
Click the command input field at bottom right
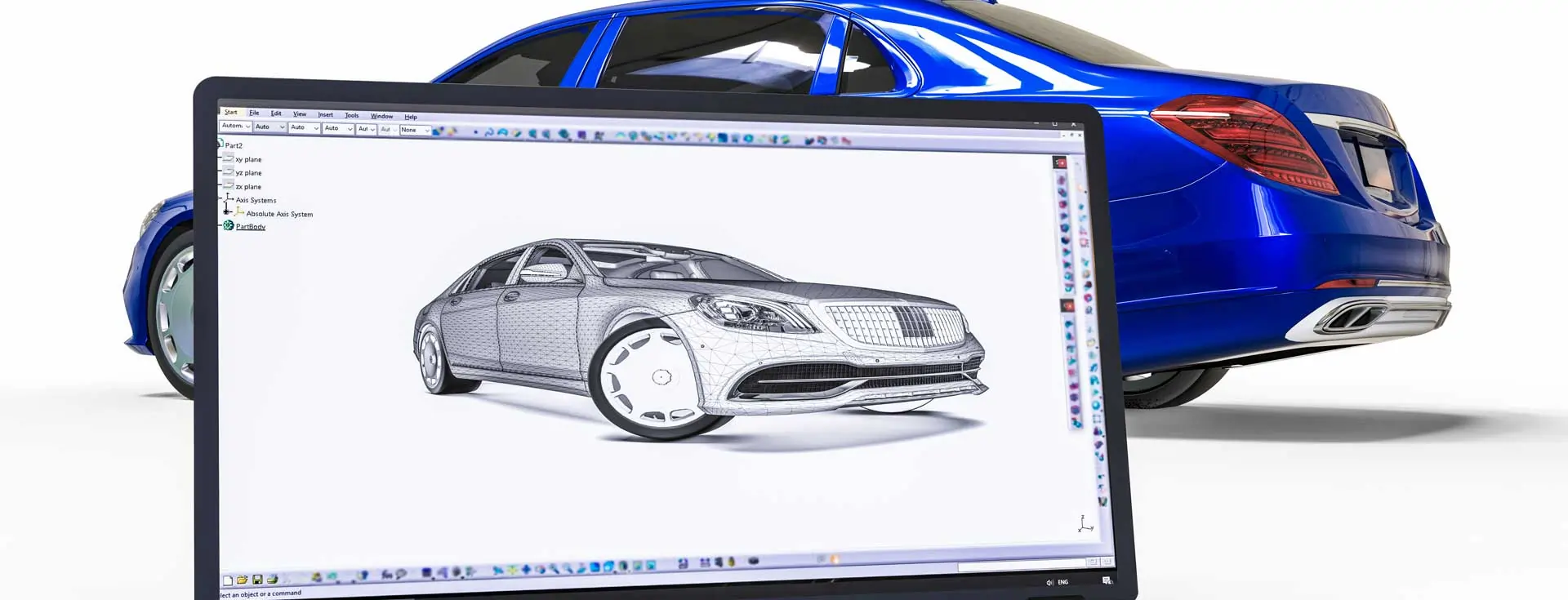(x=1021, y=567)
